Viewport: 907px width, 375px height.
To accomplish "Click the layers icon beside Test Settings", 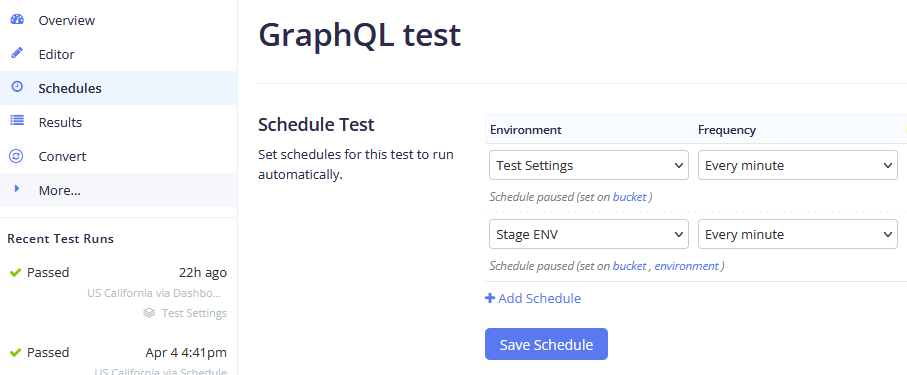I will 149,312.
